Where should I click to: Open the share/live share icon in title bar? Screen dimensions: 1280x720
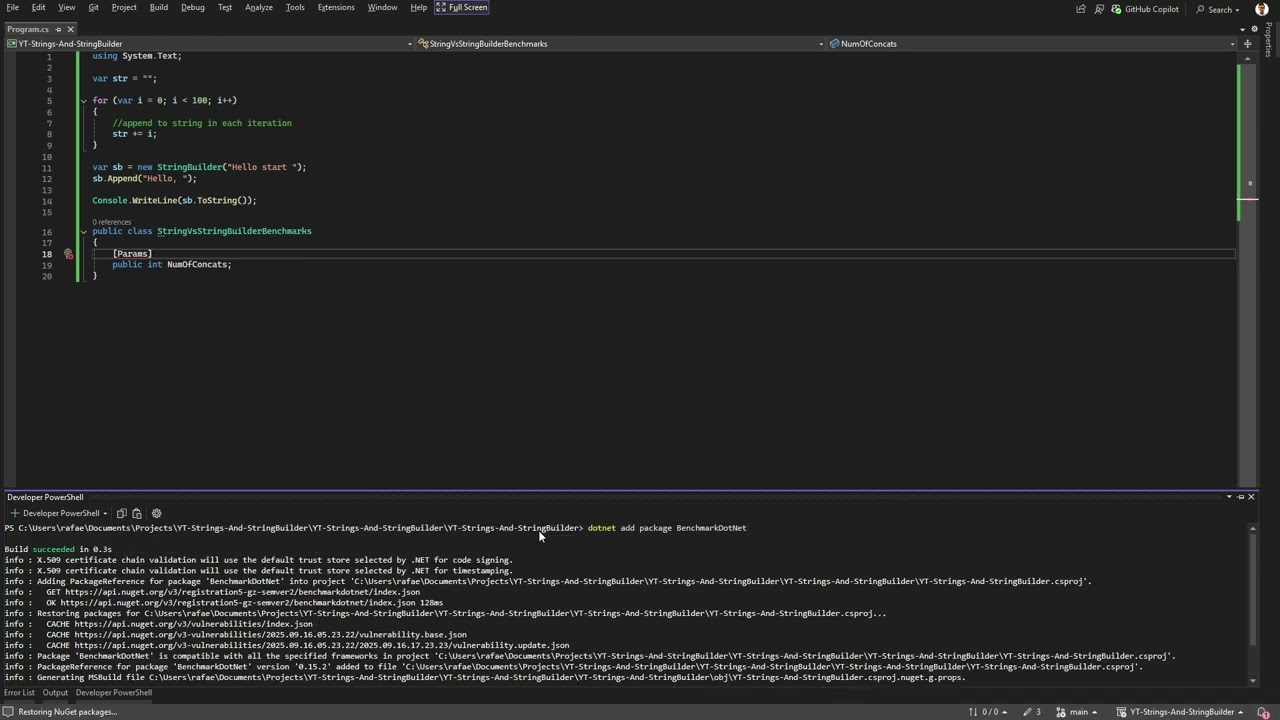coord(1081,9)
